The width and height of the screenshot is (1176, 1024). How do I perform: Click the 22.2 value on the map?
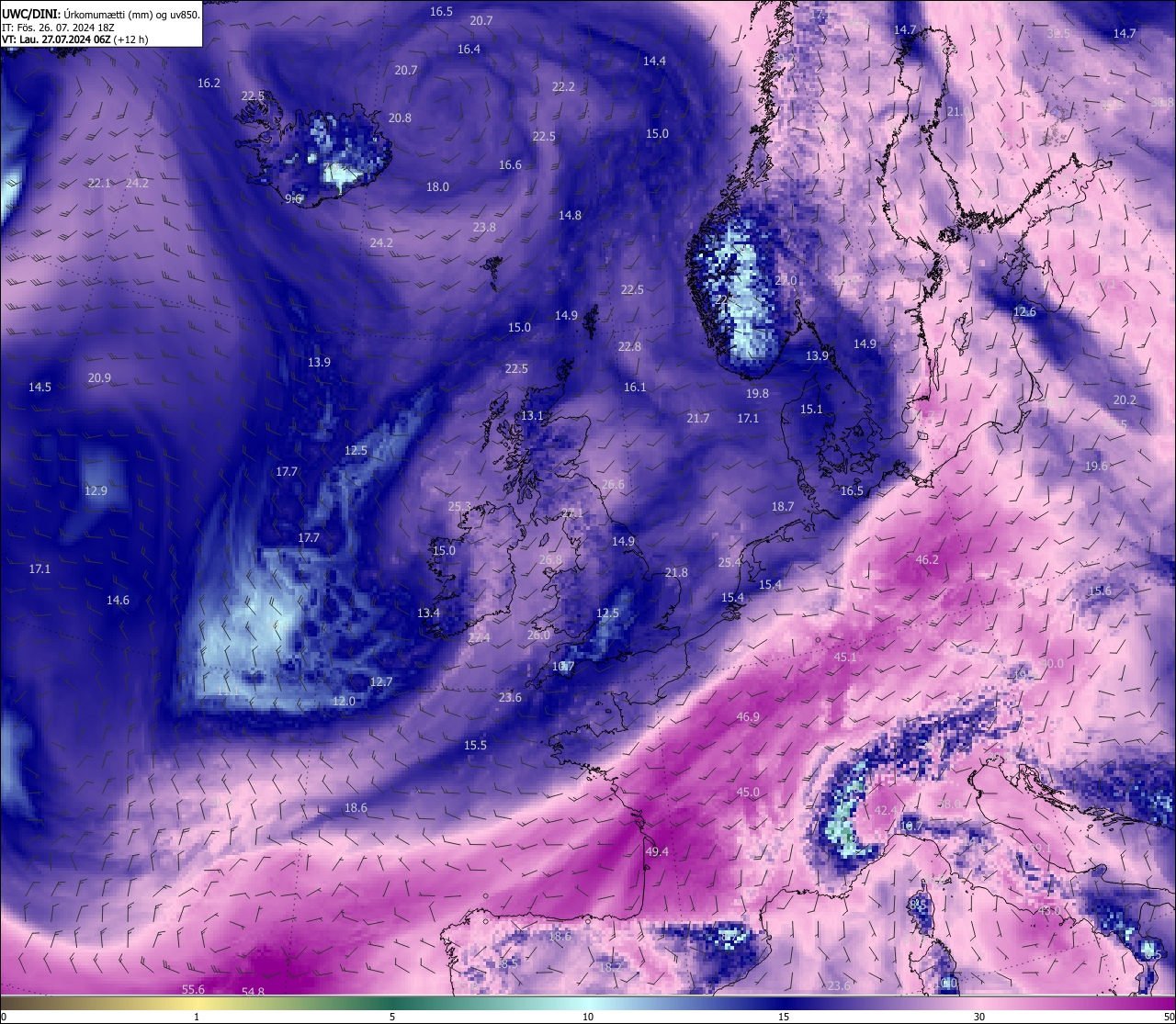563,87
